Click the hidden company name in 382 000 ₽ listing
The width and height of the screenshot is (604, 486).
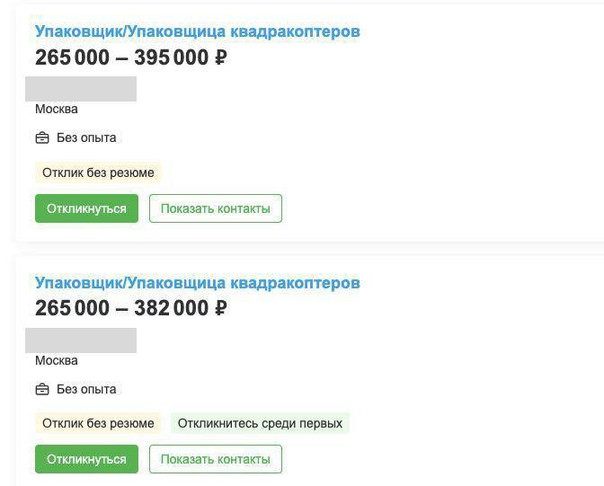pos(81,340)
